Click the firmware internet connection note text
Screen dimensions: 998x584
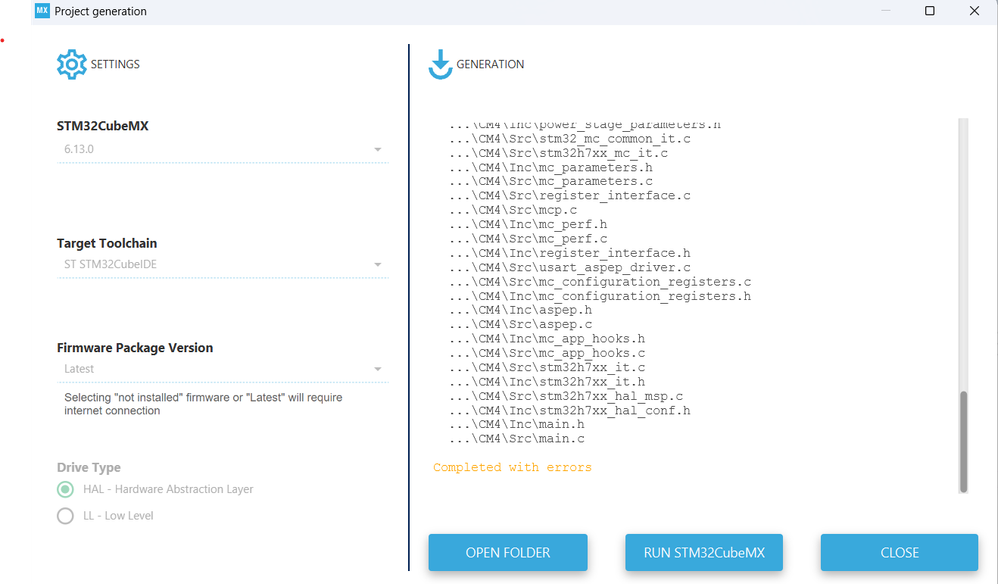point(203,404)
